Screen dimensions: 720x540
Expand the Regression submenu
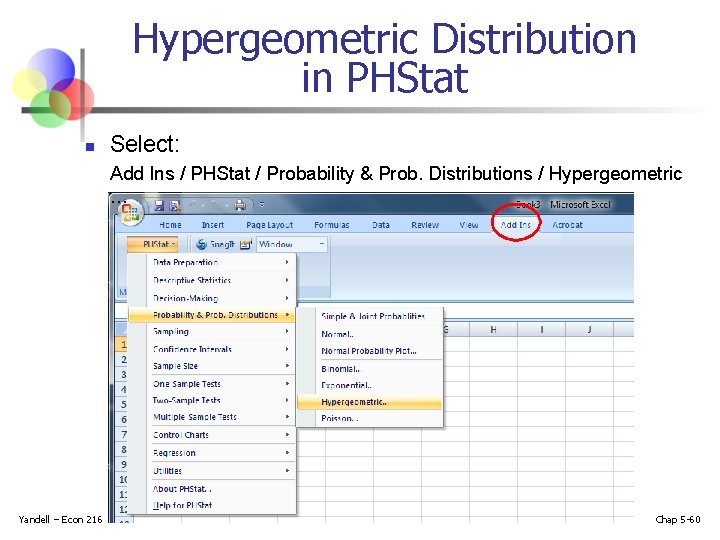click(212, 453)
